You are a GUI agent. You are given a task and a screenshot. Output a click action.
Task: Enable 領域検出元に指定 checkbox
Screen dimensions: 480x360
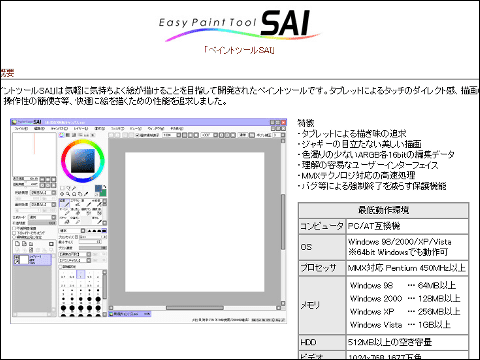[14, 237]
